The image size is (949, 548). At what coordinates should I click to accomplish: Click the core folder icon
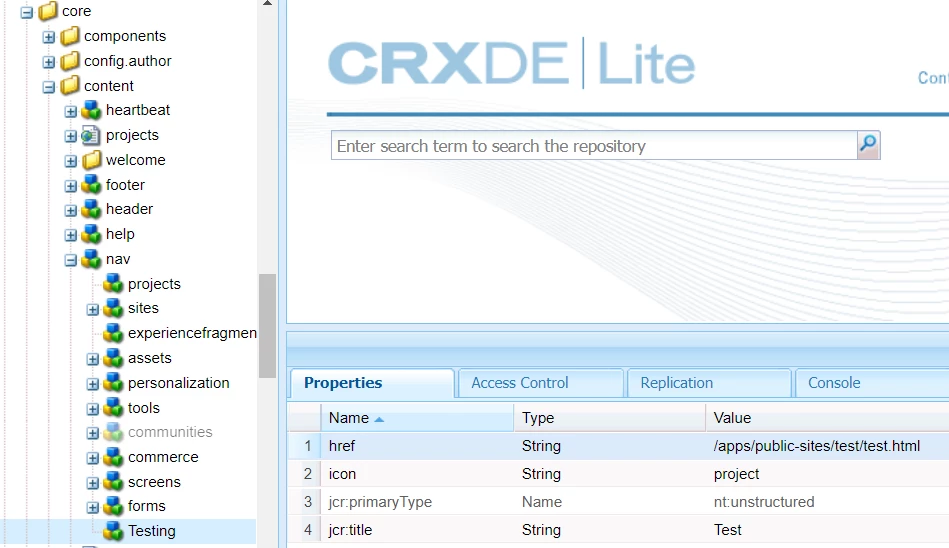(48, 11)
